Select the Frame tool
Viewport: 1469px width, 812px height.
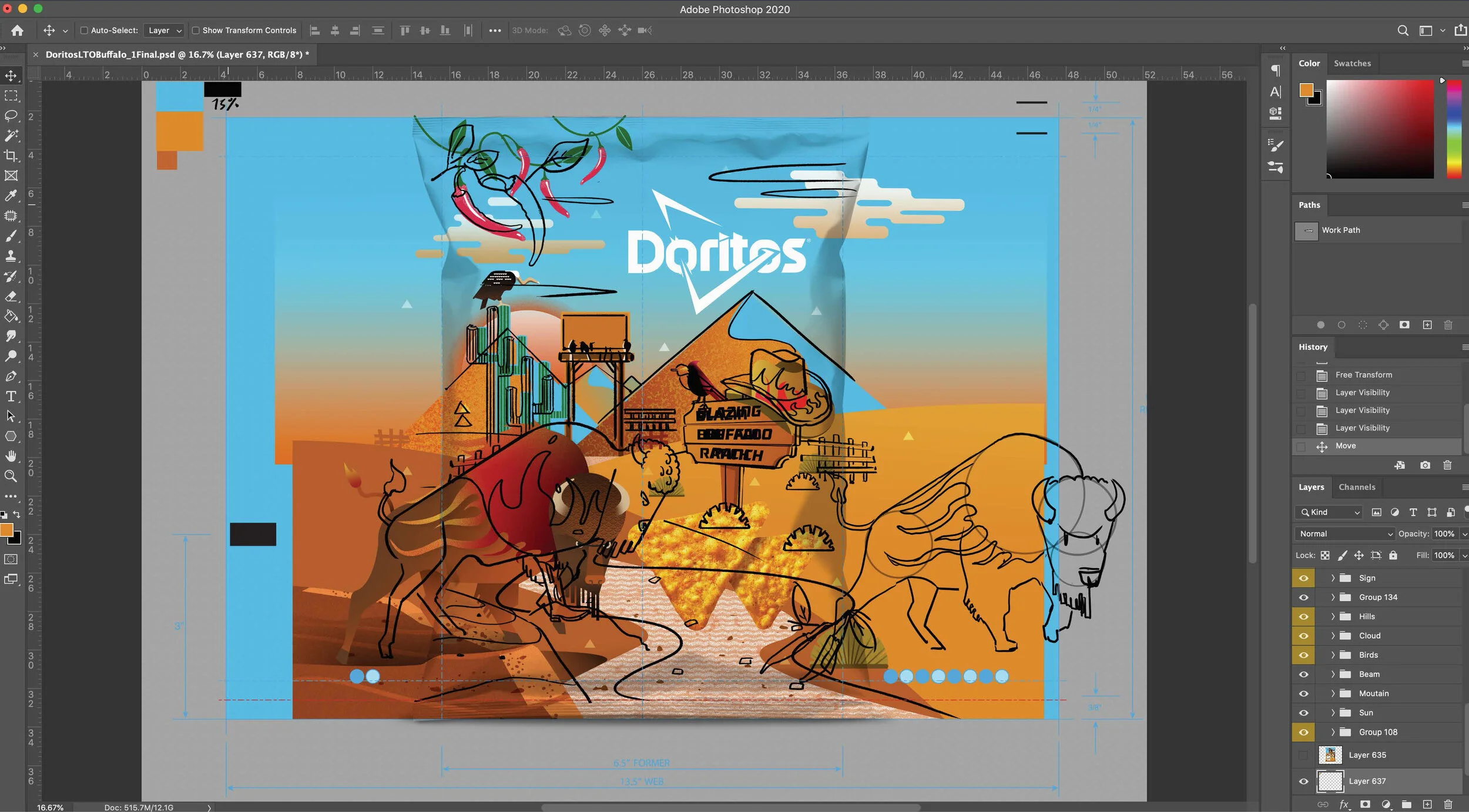pyautogui.click(x=11, y=176)
